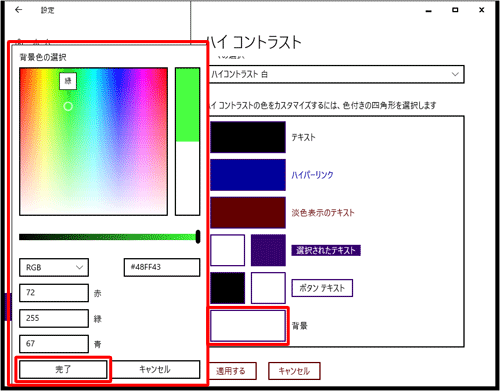
Task: Select the ハイ コントラスト heading
Action: tap(254, 43)
